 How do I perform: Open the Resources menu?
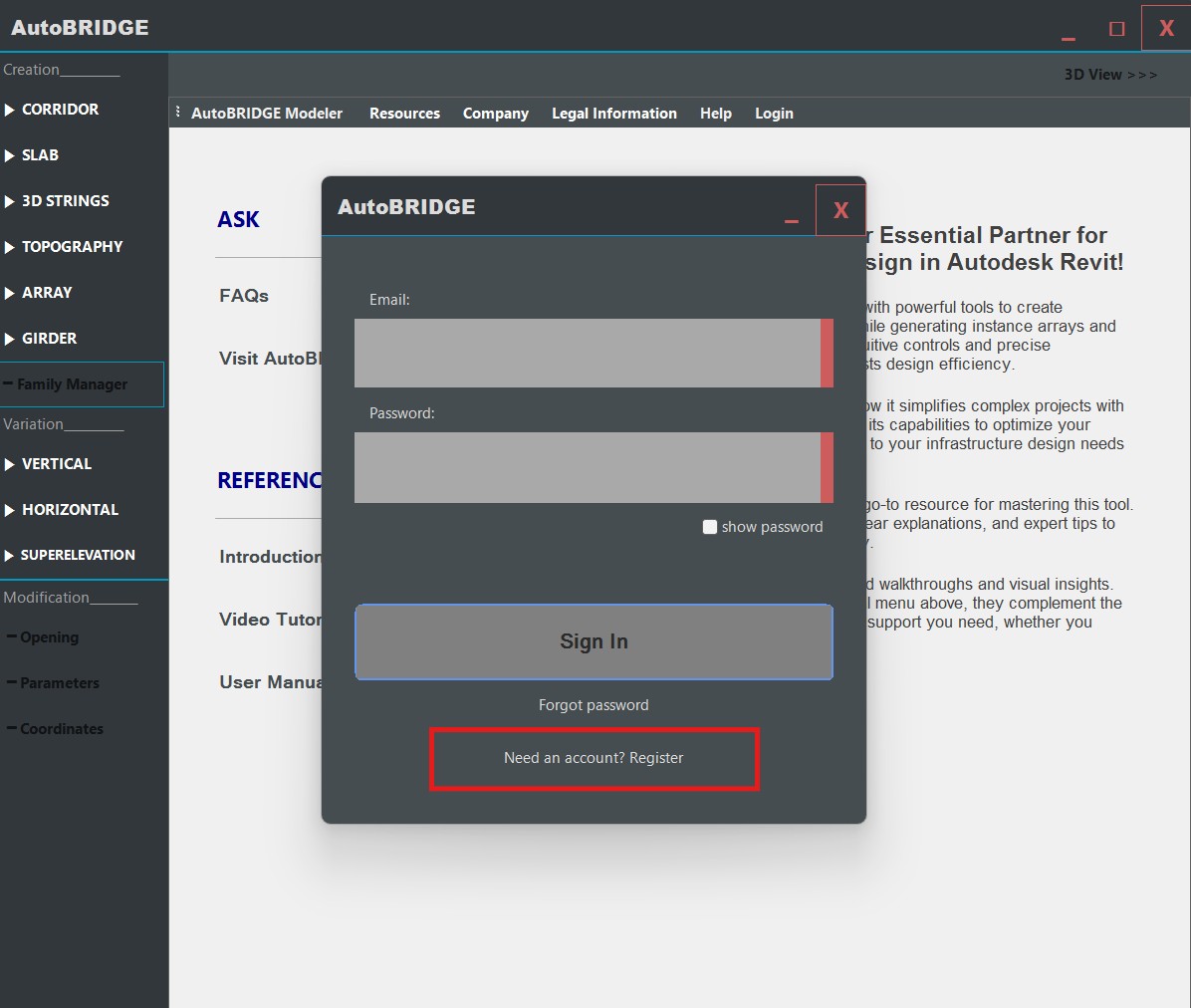click(x=404, y=113)
